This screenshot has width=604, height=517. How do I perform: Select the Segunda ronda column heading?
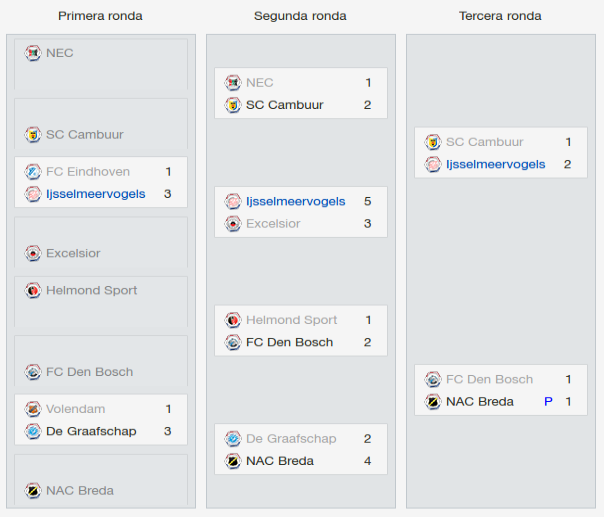coord(300,16)
